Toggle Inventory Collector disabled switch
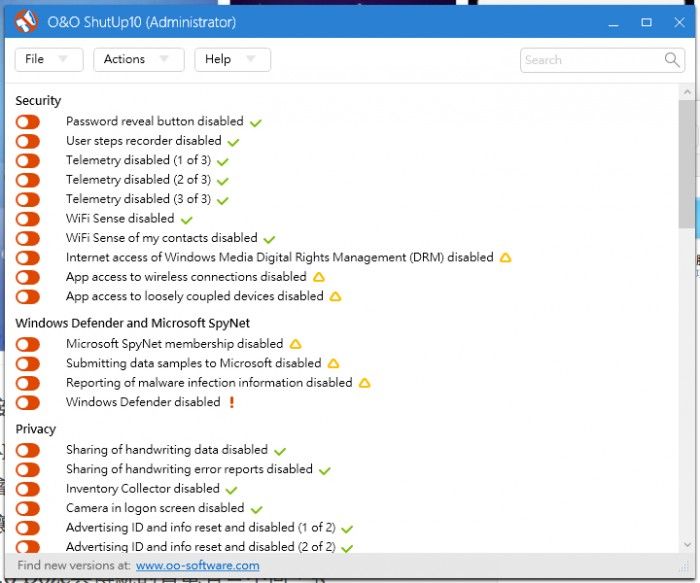This screenshot has height=583, width=700. [28, 489]
